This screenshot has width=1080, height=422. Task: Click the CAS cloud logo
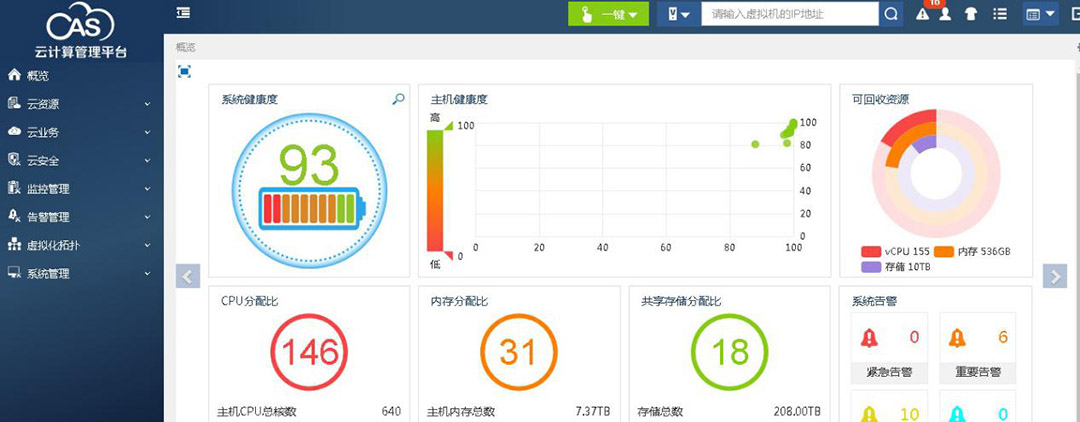80,21
